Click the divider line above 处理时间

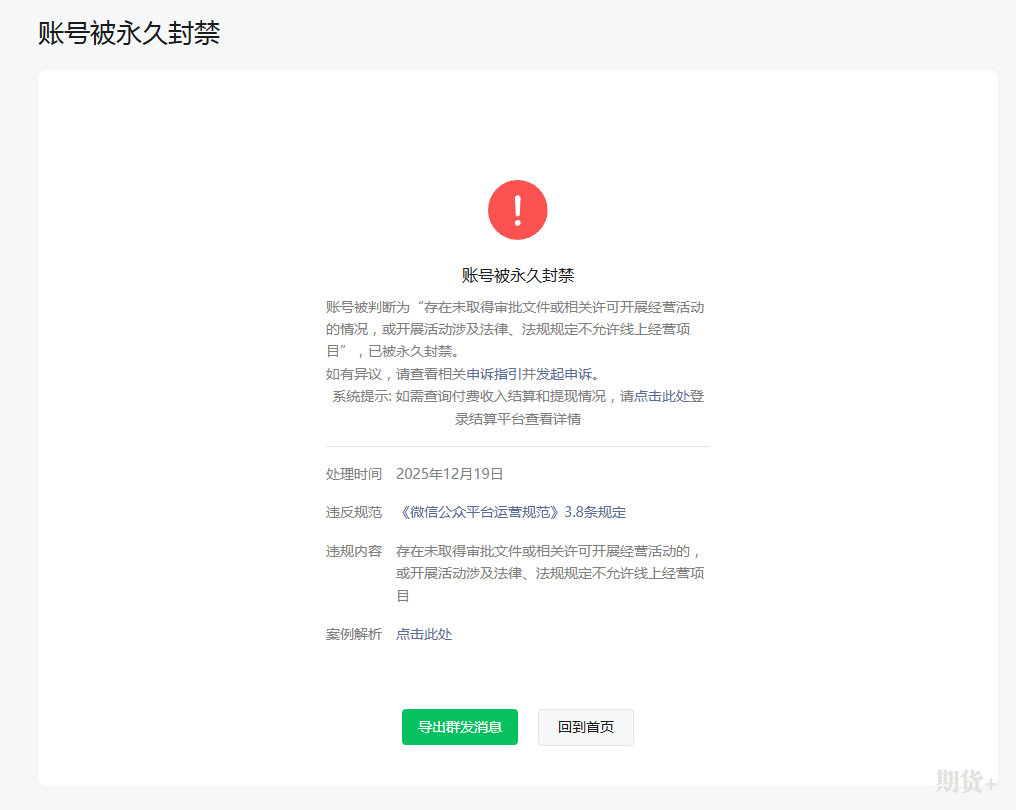(517, 443)
